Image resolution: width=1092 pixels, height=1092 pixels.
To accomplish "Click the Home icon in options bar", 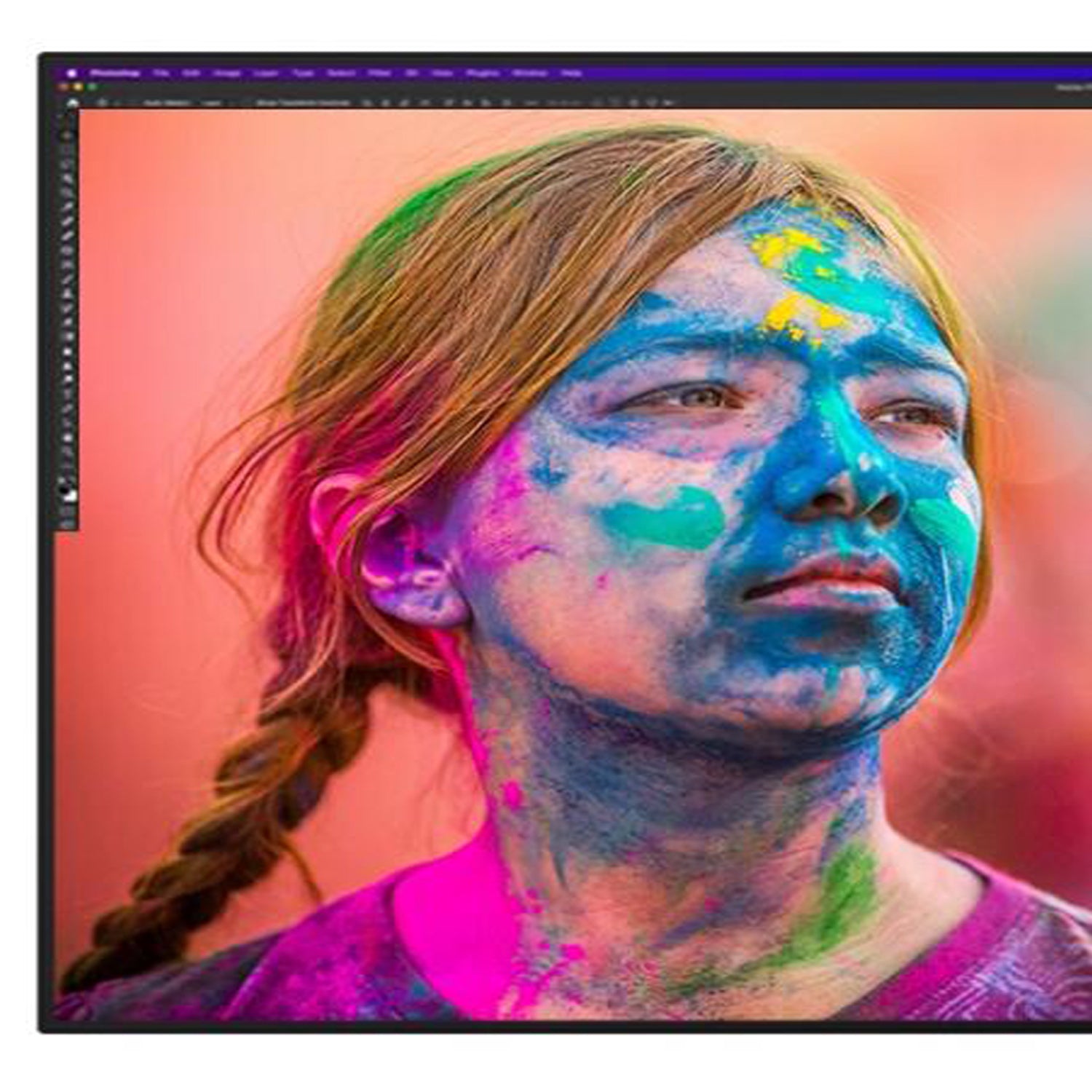I will [72, 103].
